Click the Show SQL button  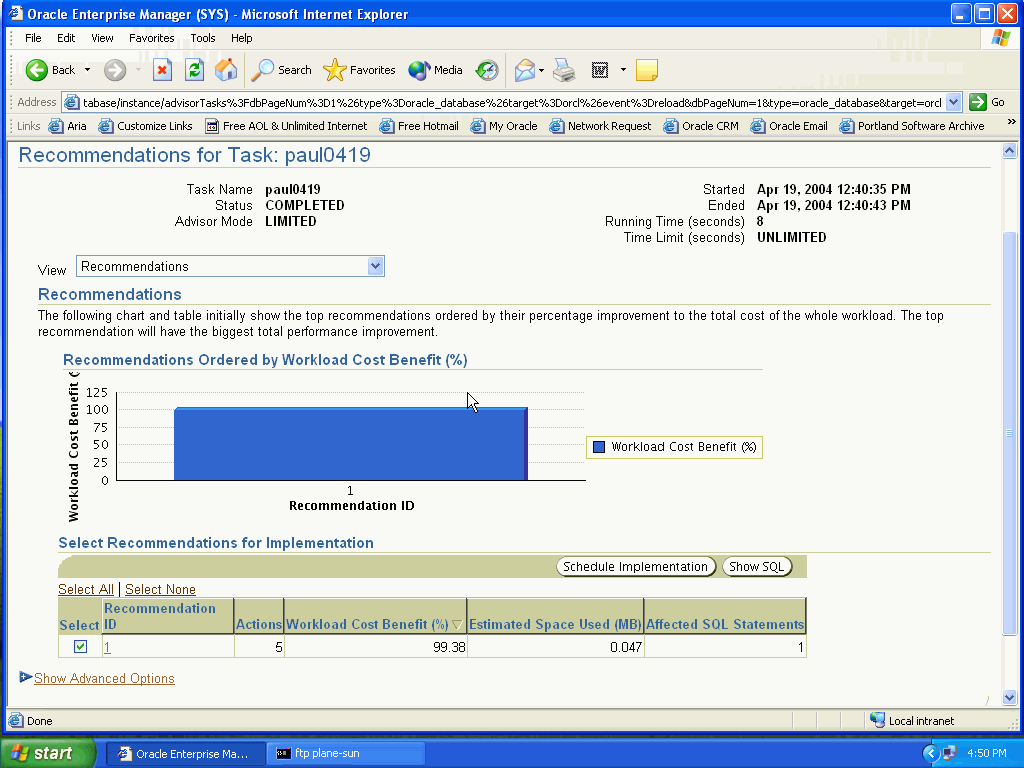tap(757, 567)
